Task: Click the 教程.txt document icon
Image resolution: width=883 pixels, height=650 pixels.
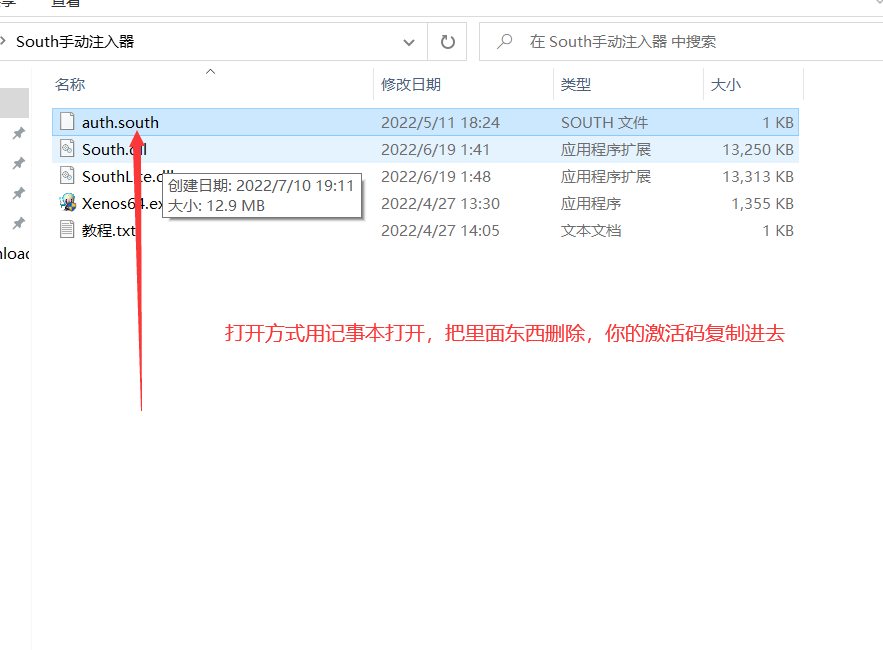Action: pyautogui.click(x=67, y=230)
